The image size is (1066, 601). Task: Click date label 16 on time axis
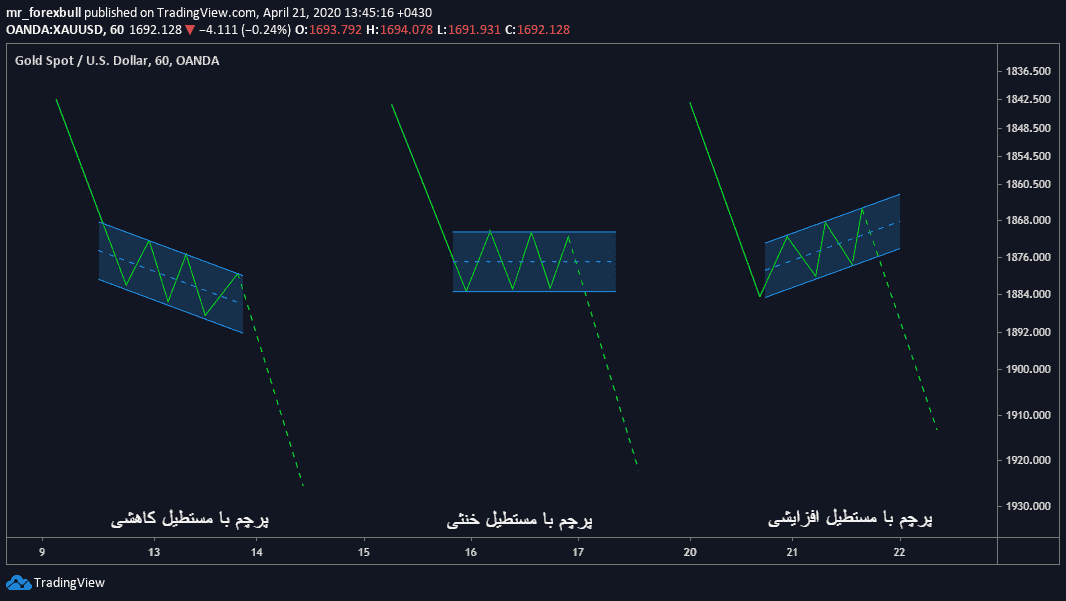[x=471, y=552]
